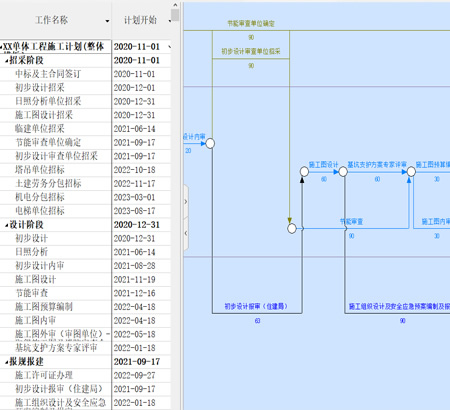Click the table's vertical scrollbar thumb

pos(175,15)
